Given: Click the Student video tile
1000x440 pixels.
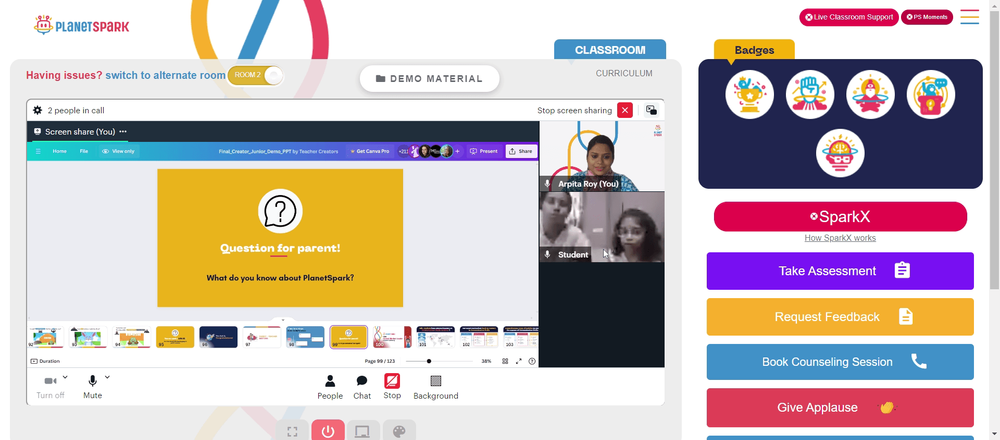Looking at the screenshot, I should [x=602, y=227].
